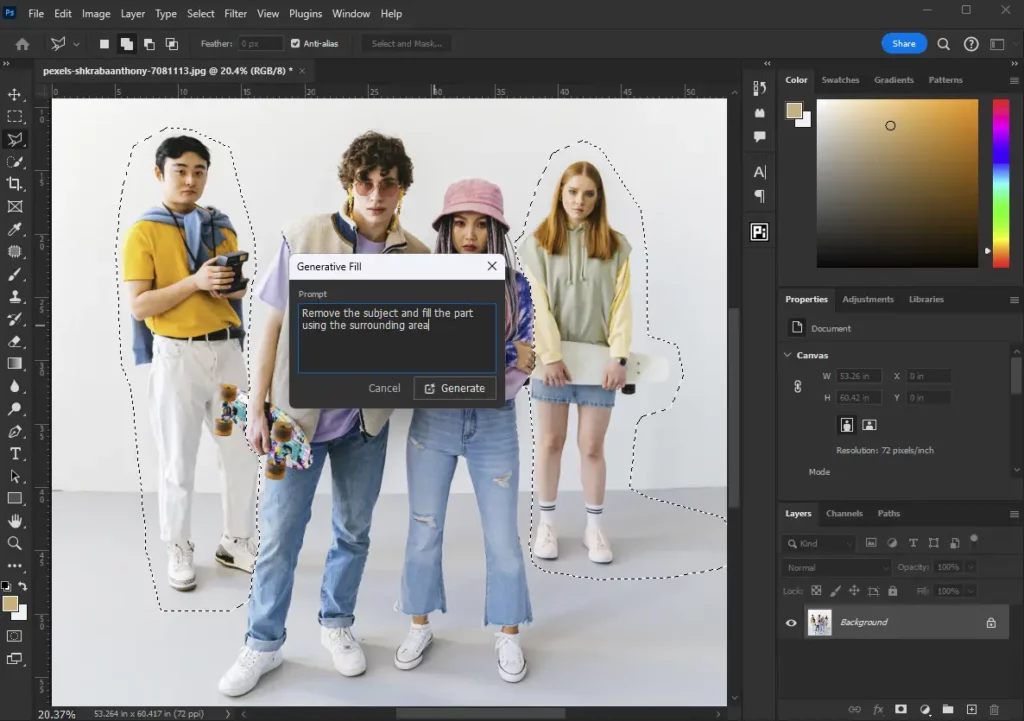1024x721 pixels.
Task: Collapse the Canvas section in Properties
Action: pyautogui.click(x=787, y=355)
